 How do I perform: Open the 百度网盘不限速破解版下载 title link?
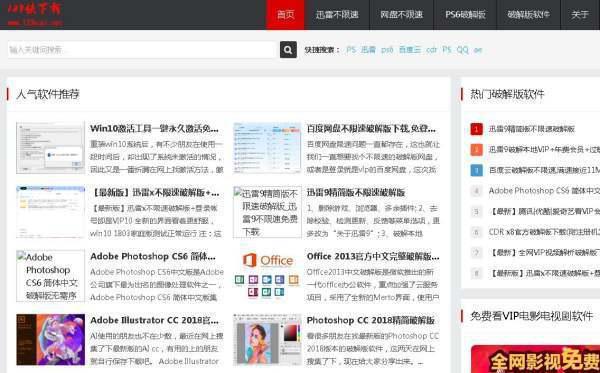371,129
